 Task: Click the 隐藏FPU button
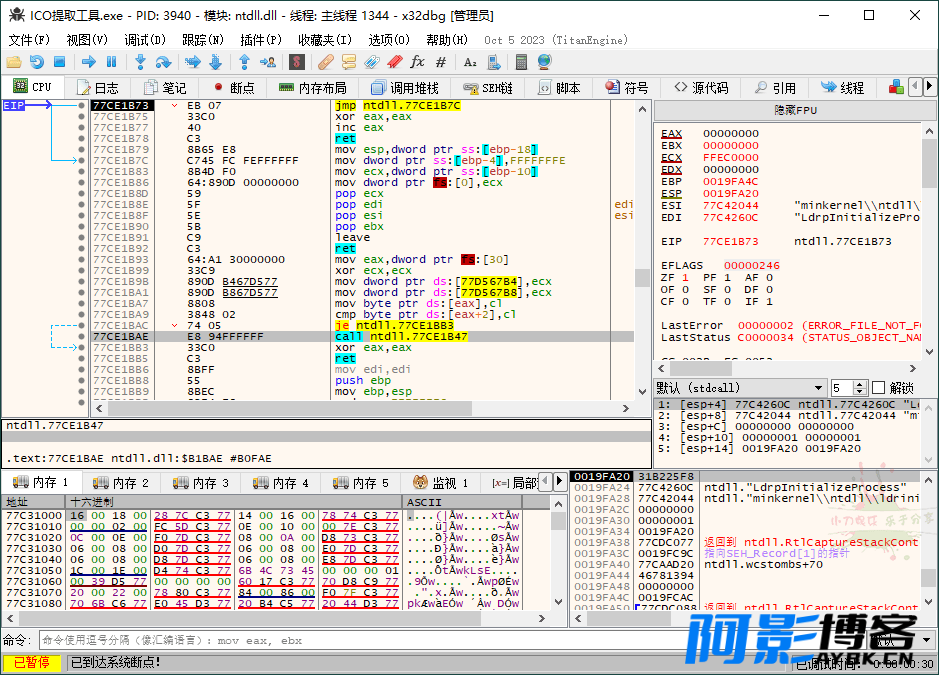click(795, 110)
